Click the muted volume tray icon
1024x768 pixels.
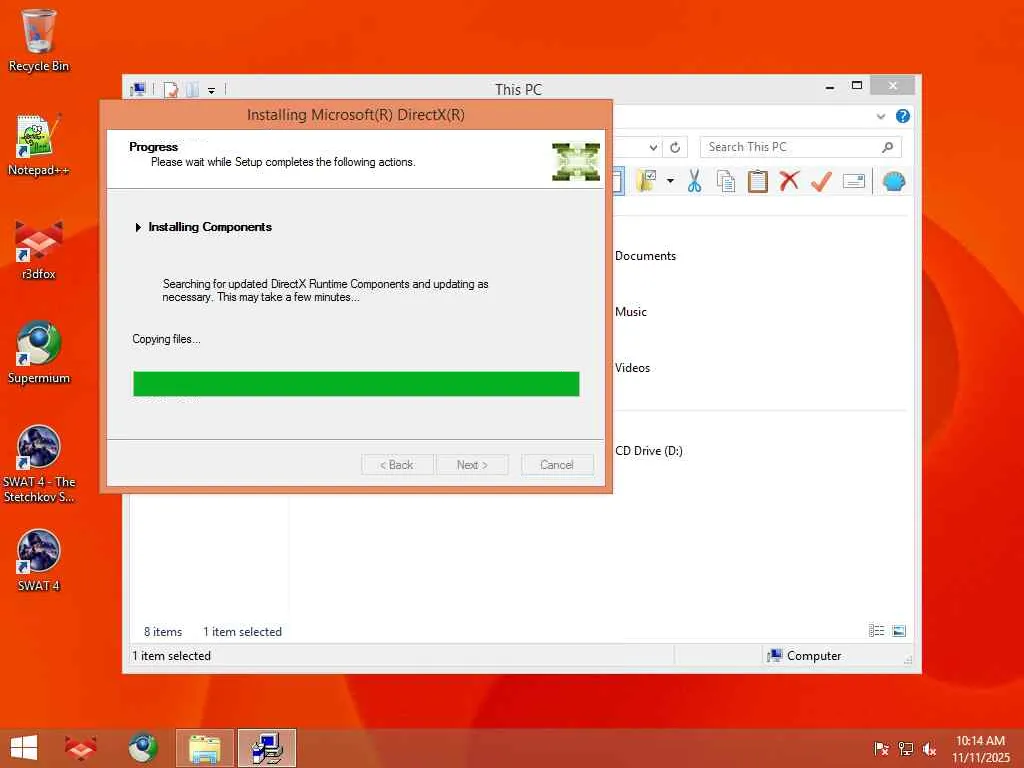pyautogui.click(x=929, y=749)
